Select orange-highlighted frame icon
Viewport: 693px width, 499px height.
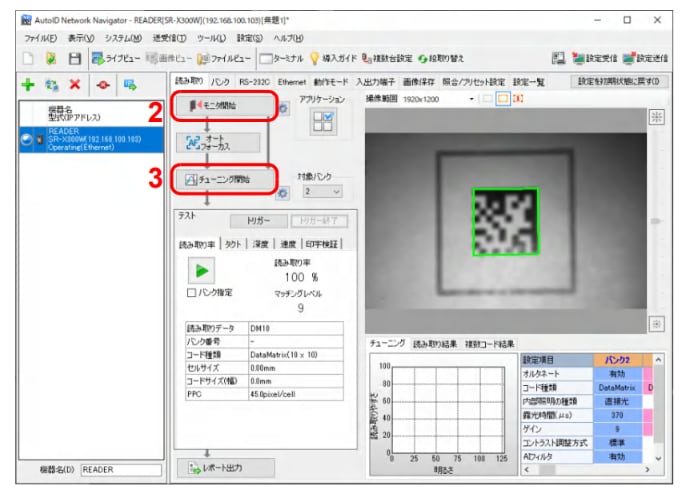(x=503, y=99)
